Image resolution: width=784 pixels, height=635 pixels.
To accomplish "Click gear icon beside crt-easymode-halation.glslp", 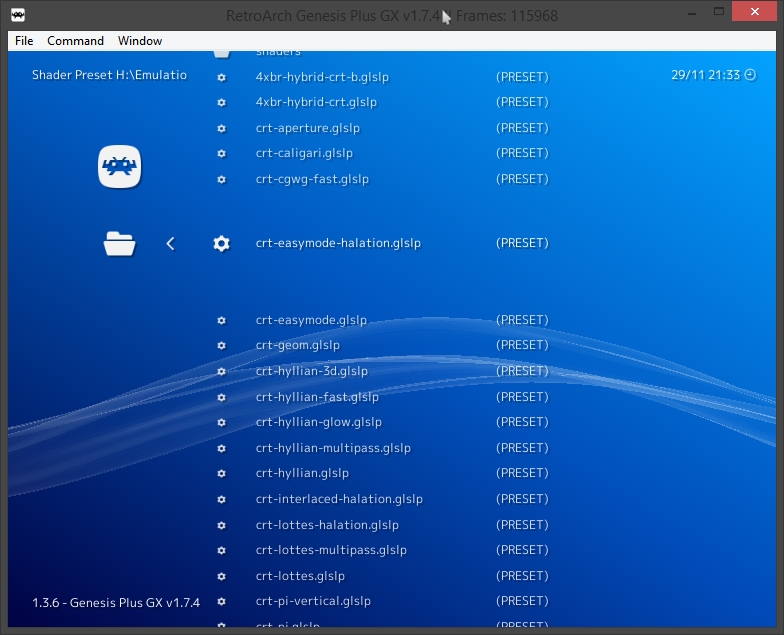I will (x=222, y=244).
